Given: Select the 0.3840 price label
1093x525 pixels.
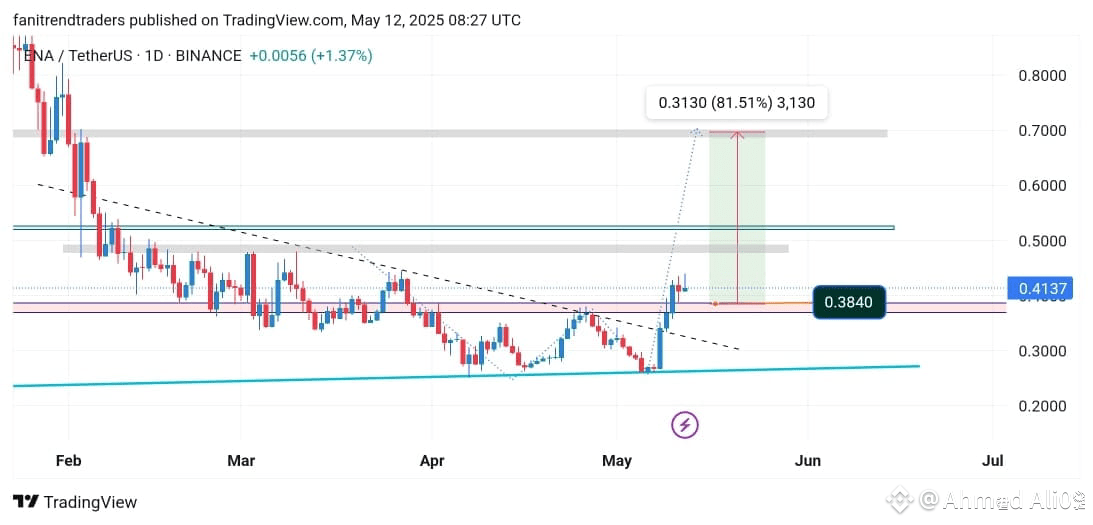Looking at the screenshot, I should (x=848, y=303).
